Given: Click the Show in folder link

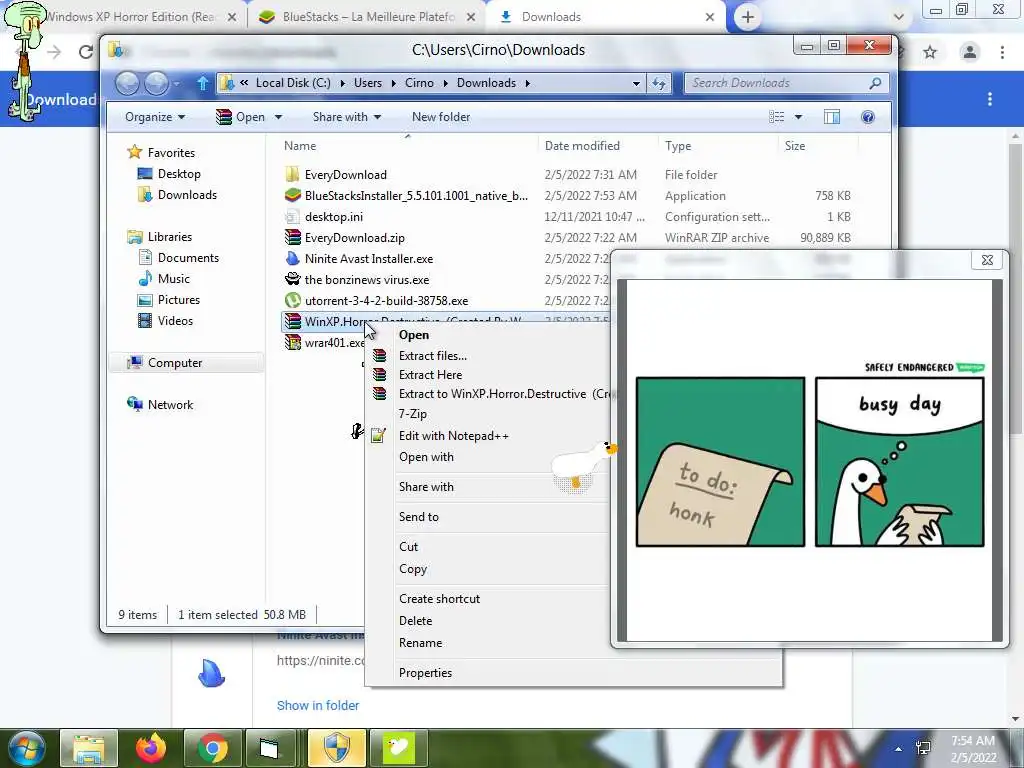Looking at the screenshot, I should pos(317,705).
